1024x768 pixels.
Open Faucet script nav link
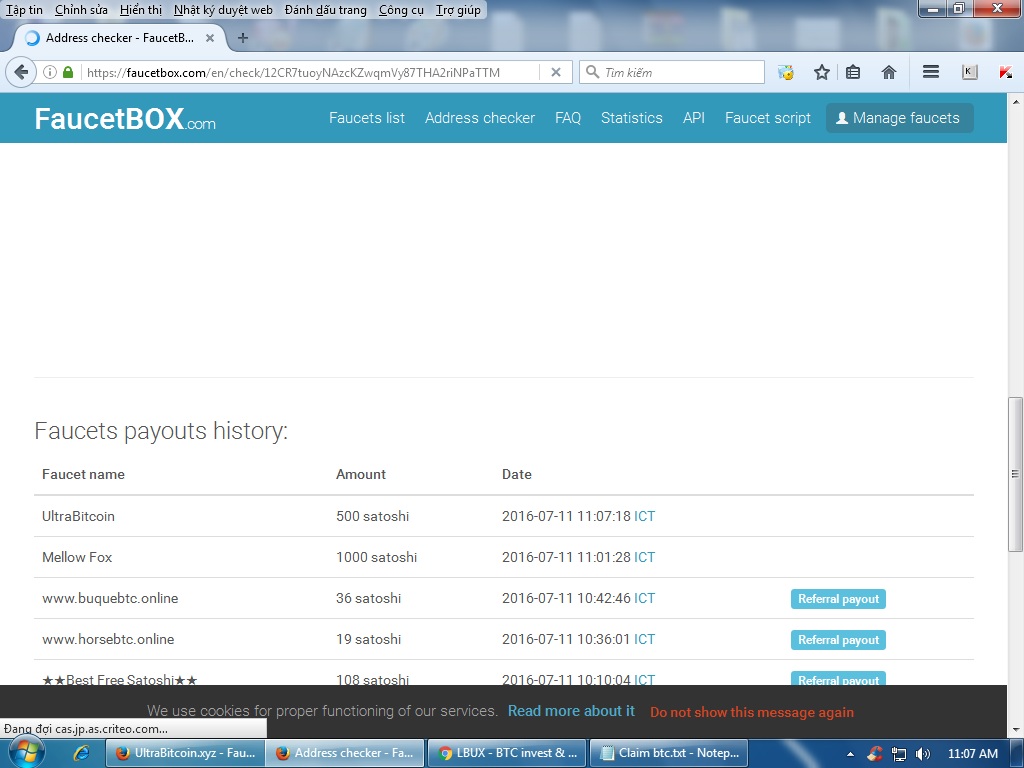[767, 118]
